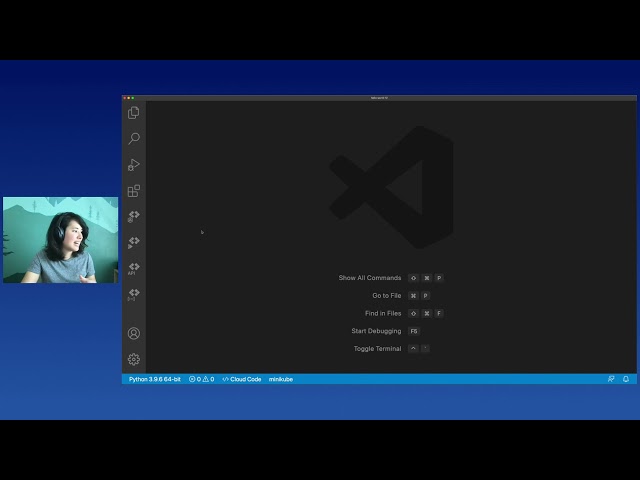This screenshot has height=480, width=640.
Task: Click the Find in Files label
Action: [383, 313]
